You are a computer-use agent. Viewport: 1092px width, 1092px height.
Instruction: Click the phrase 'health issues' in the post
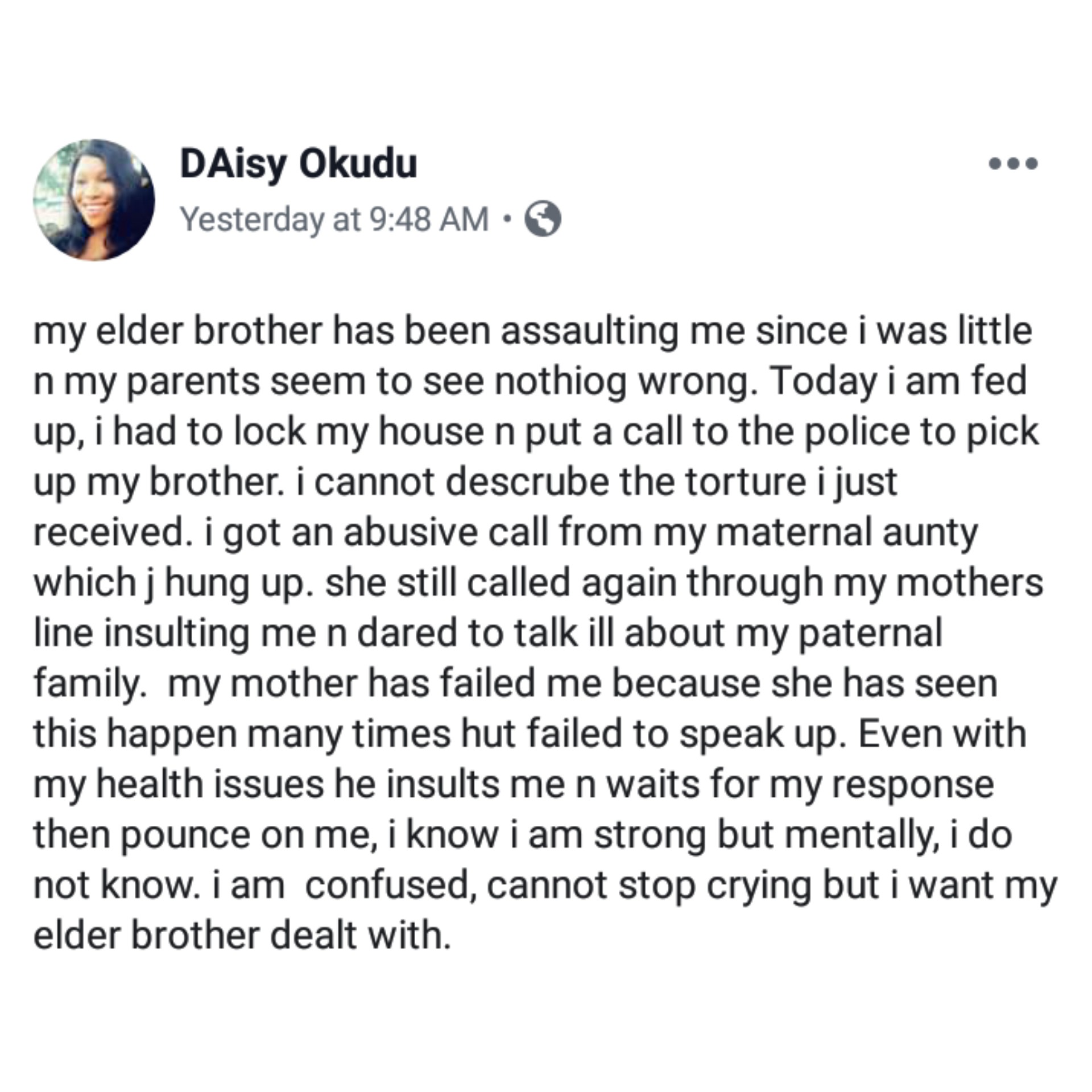(210, 784)
